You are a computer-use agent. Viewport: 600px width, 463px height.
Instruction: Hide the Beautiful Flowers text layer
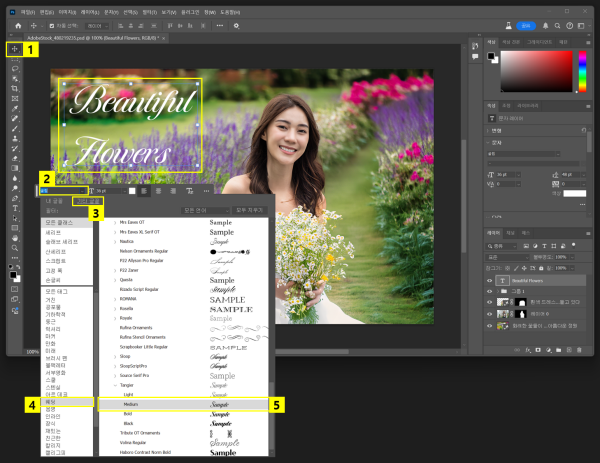489,282
